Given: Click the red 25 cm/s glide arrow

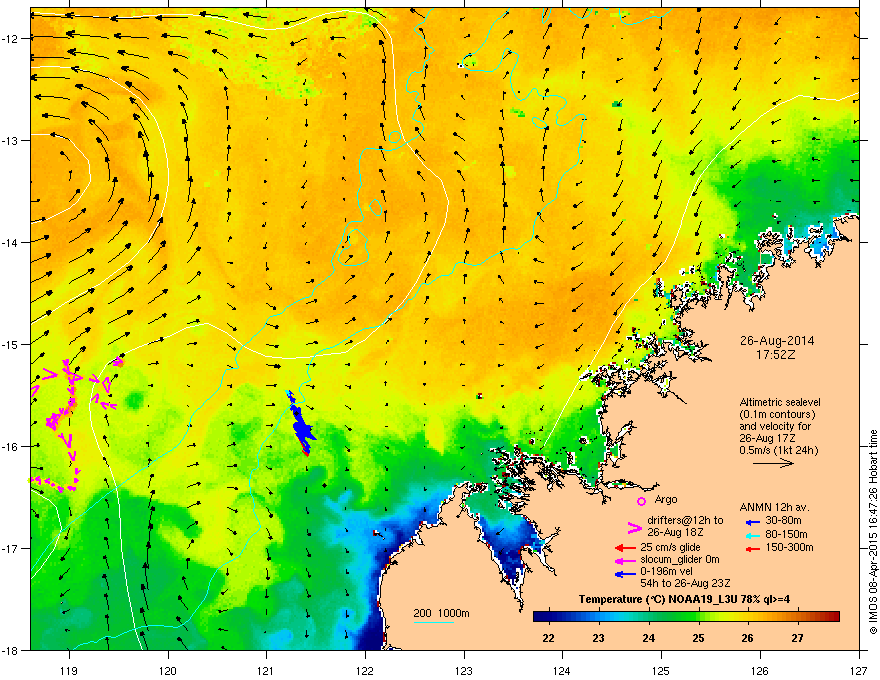Looking at the screenshot, I should coord(625,548).
